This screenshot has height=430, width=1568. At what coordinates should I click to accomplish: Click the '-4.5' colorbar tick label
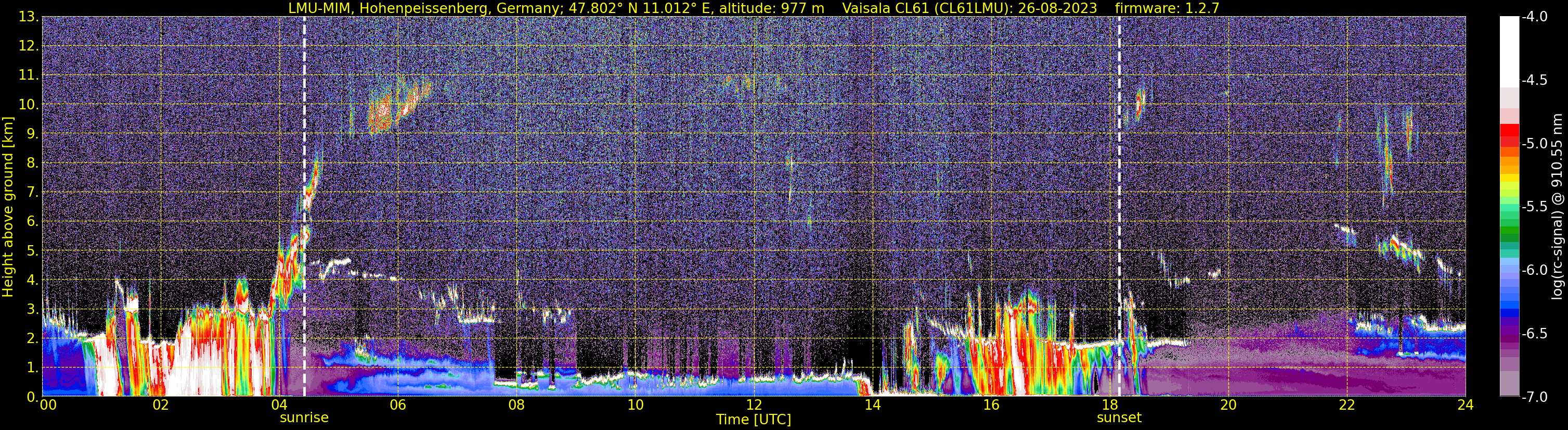click(x=1534, y=80)
